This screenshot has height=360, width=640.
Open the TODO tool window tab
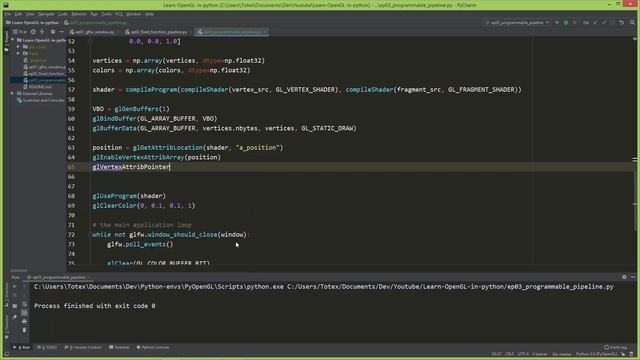47,347
